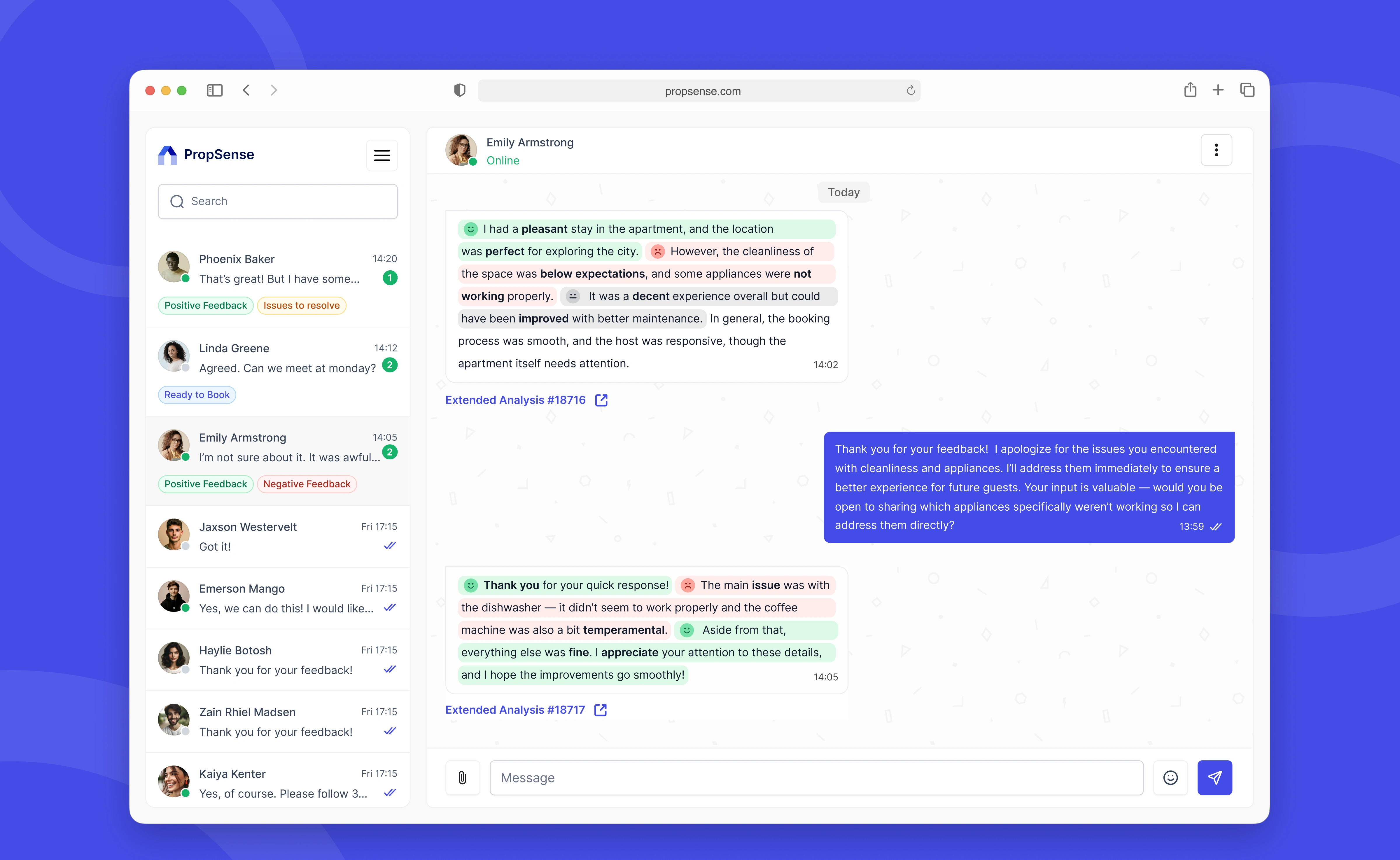Open the emoji picker smiley icon
The image size is (1400, 860).
point(1170,777)
